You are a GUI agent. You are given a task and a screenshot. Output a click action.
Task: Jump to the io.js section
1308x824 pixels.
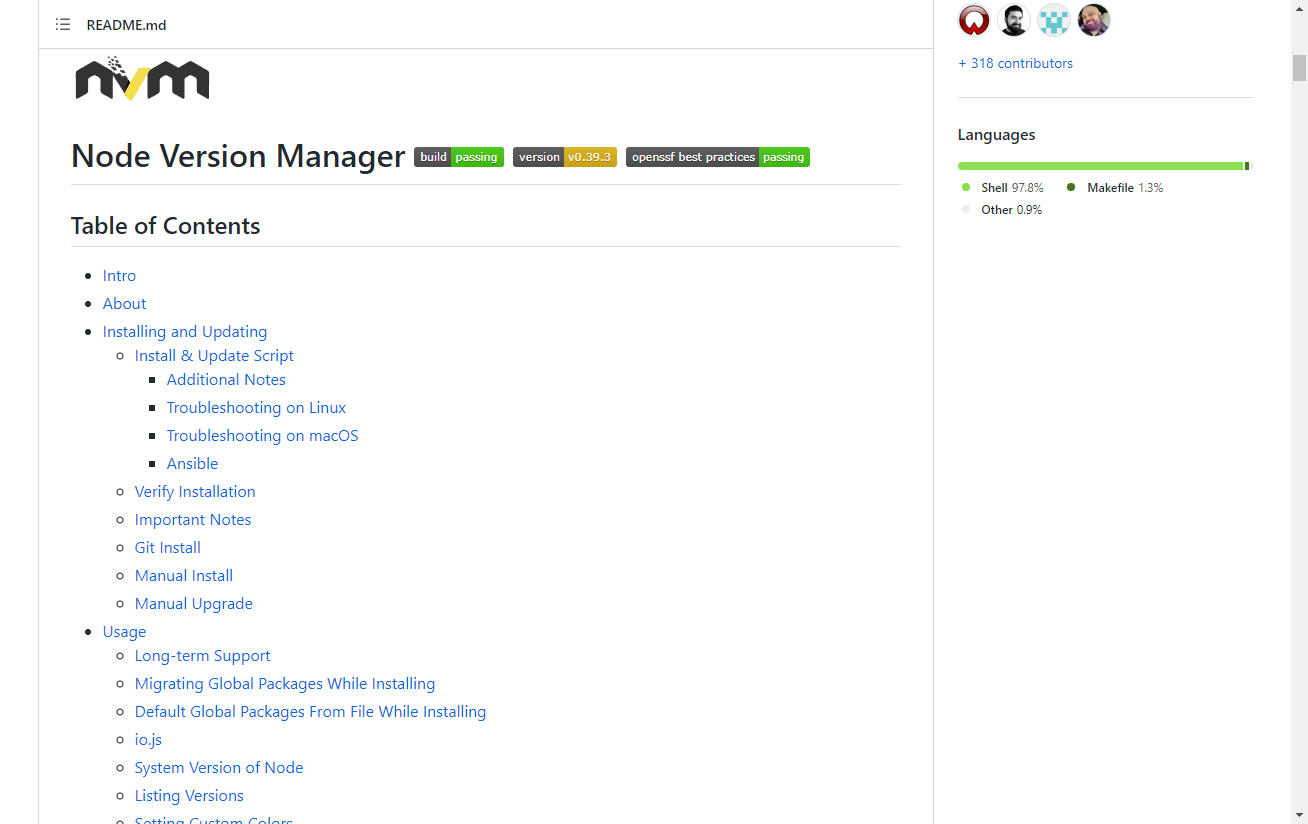coord(148,740)
